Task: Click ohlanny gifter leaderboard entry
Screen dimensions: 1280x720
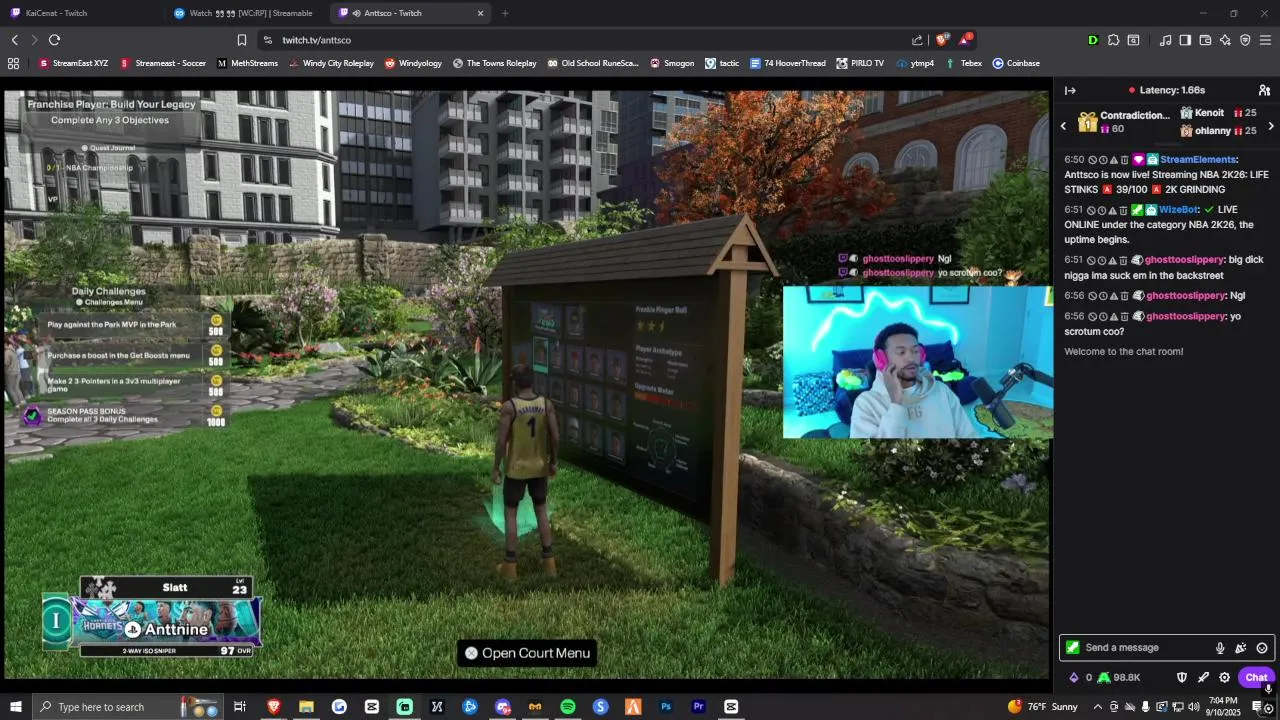Action: coord(1218,131)
